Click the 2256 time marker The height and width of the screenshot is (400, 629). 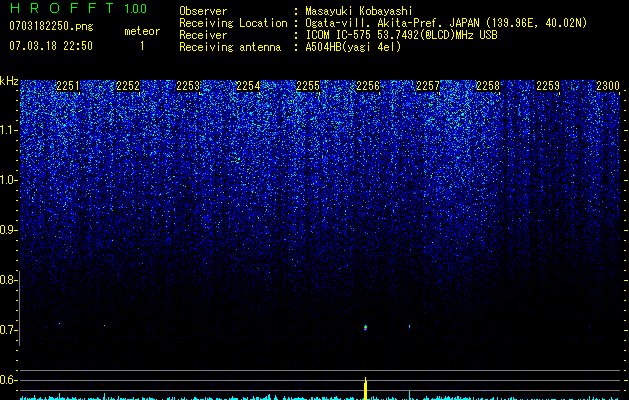tap(368, 86)
